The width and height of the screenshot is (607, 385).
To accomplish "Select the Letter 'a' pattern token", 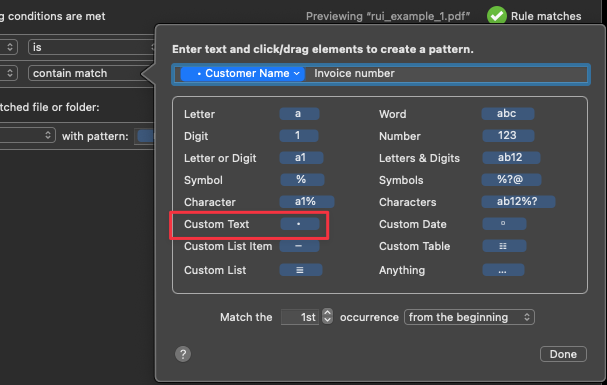I will point(299,114).
